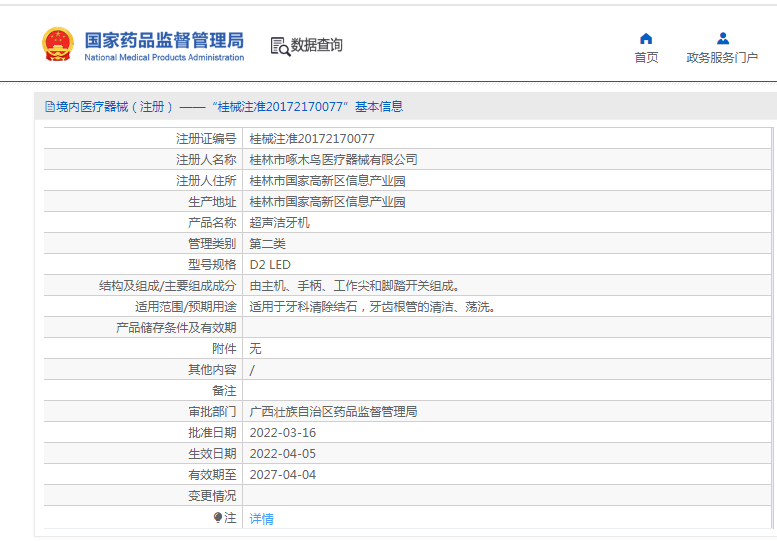Click product name 超声洁牙机
This screenshot has height=541, width=777.
click(279, 223)
